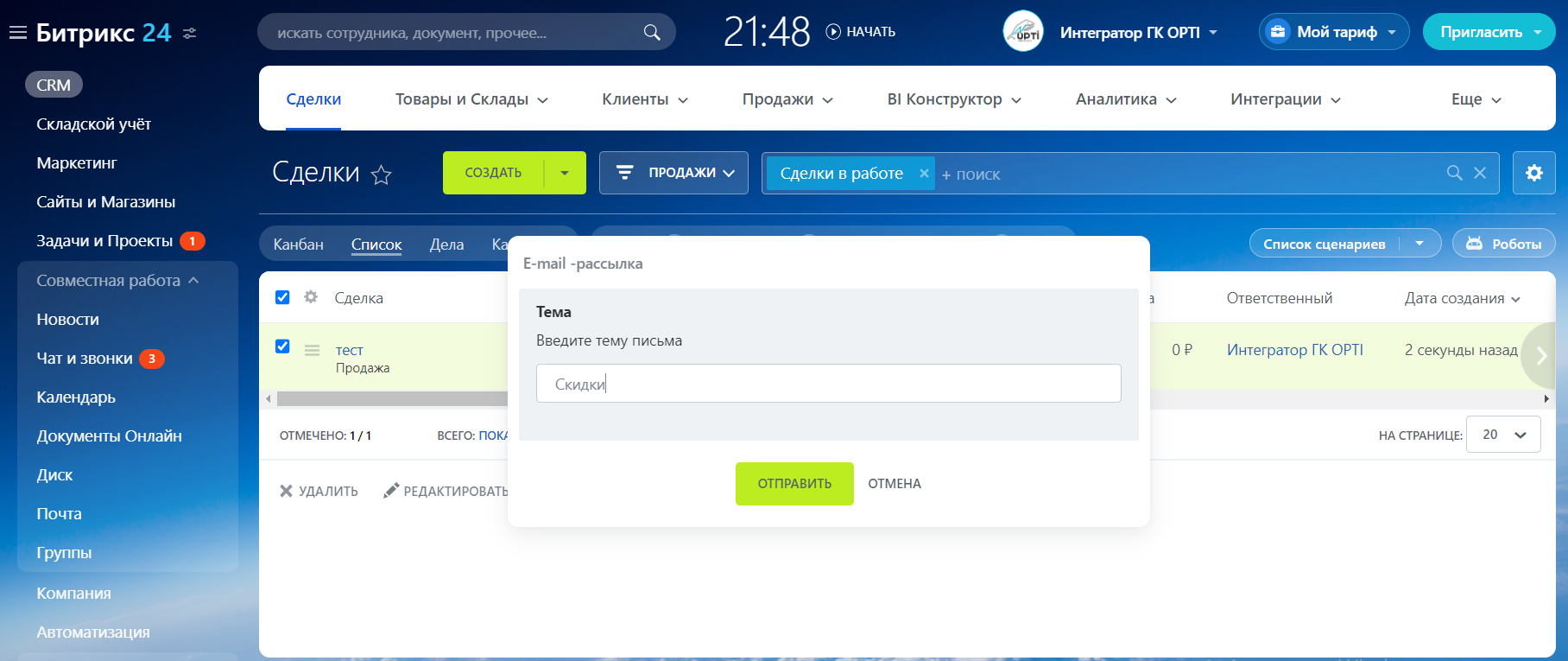Uncheck the тест deal row checkbox
The height and width of the screenshot is (661, 1568).
click(x=282, y=346)
